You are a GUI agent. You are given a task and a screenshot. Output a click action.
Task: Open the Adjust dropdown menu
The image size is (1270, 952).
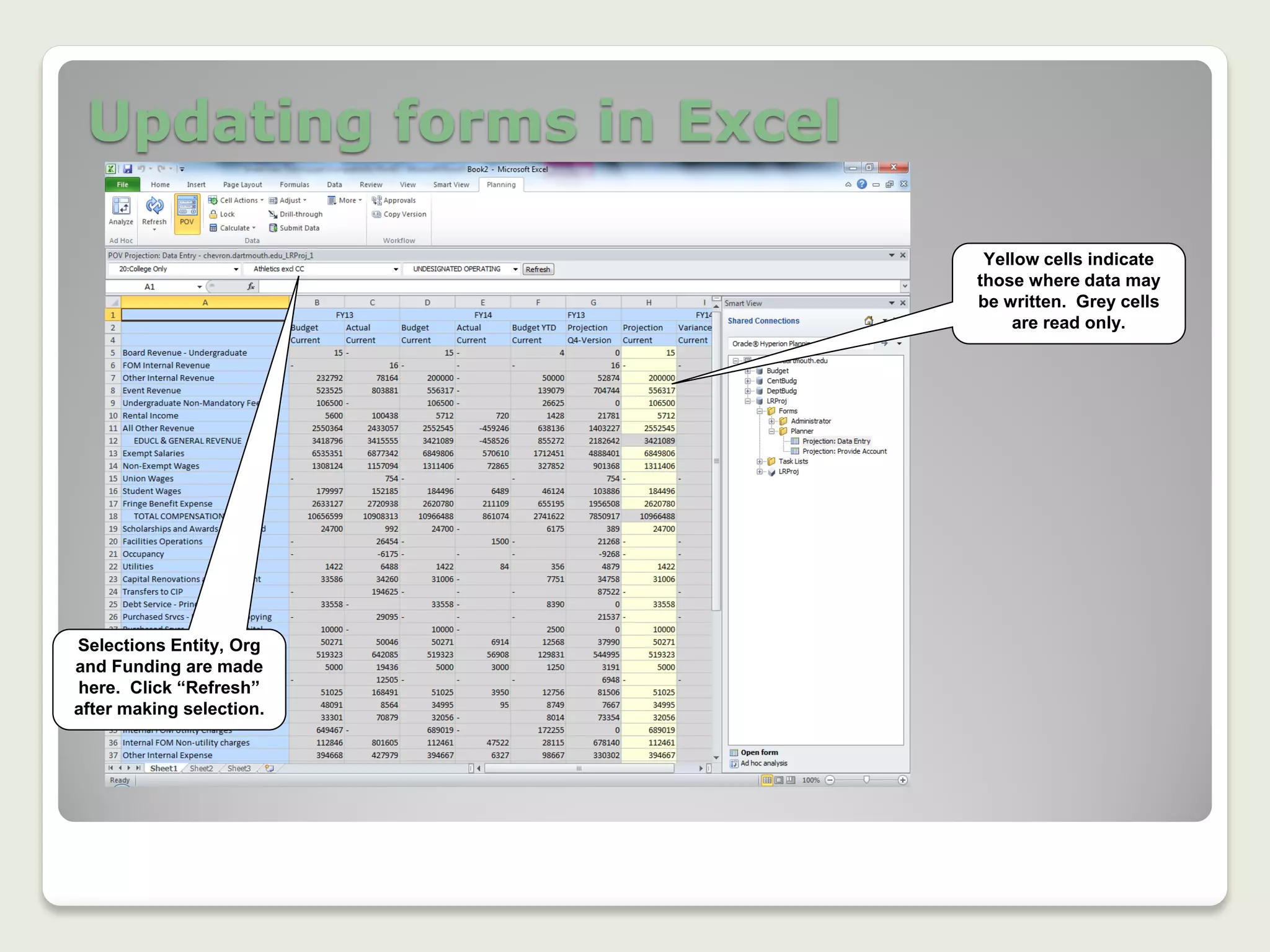(x=288, y=200)
